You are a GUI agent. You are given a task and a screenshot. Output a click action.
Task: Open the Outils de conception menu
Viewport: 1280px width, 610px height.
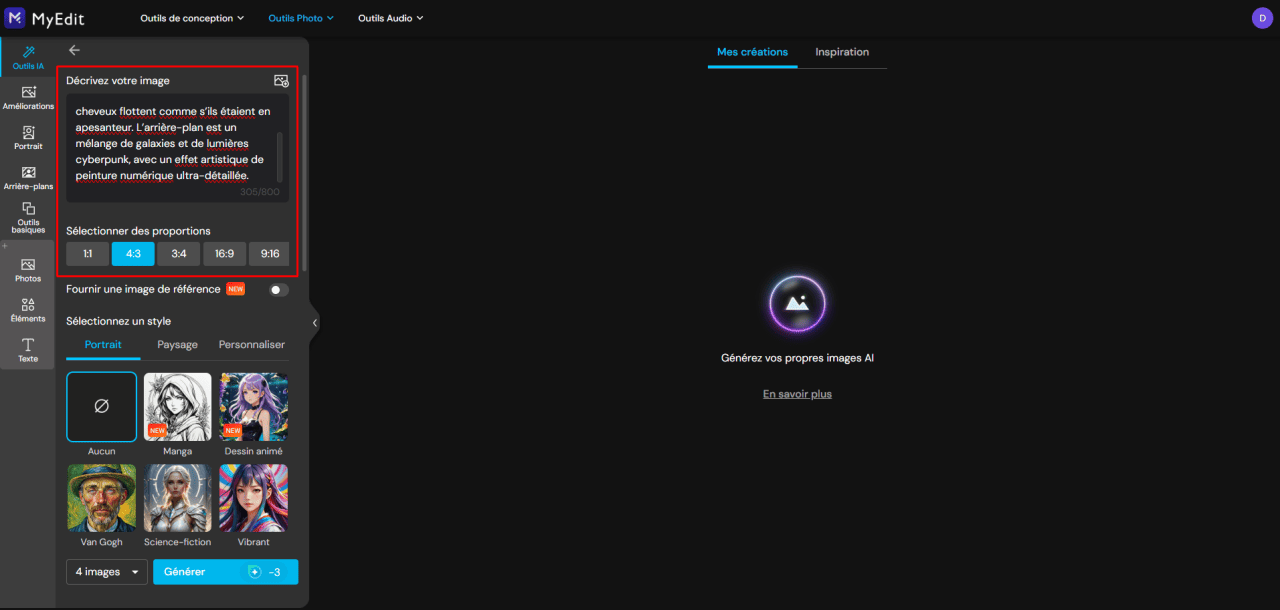192,18
